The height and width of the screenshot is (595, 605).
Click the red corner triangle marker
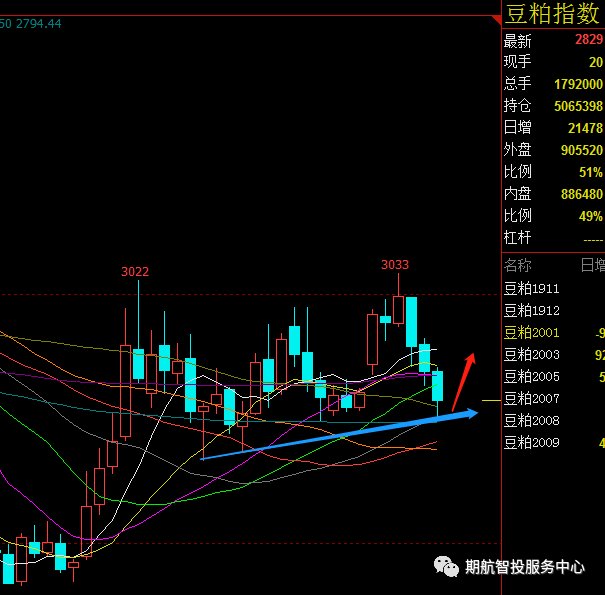pos(497,20)
